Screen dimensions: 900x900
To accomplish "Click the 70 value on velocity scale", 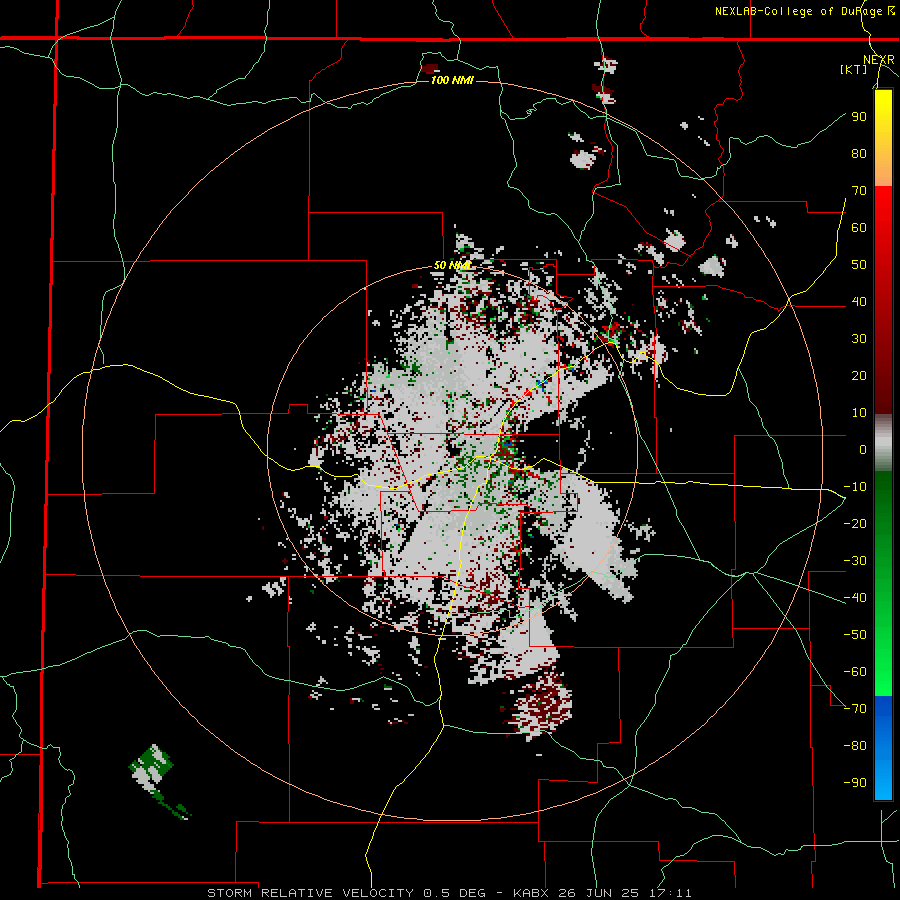I will (x=859, y=191).
